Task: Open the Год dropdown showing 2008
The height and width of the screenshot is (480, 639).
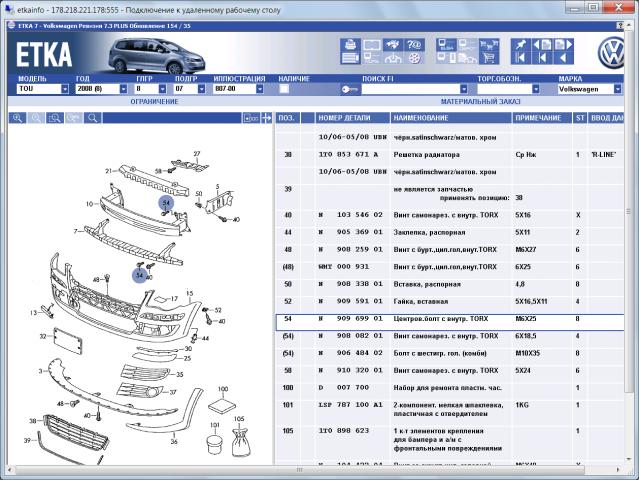Action: click(x=123, y=89)
